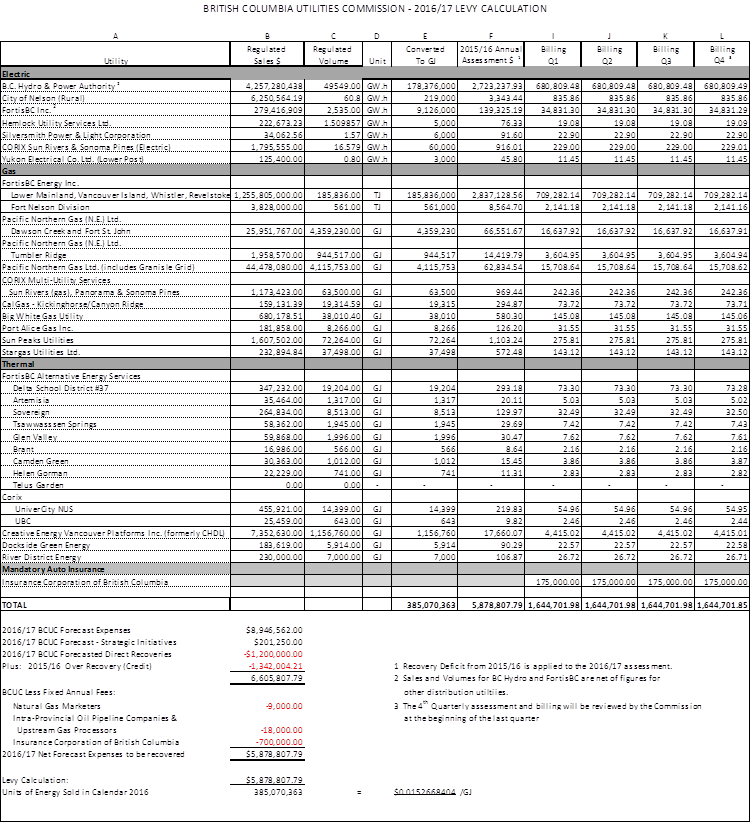The height and width of the screenshot is (823, 751).
Task: Select ICBC fixed fee -700,000.00
Action: 279,743
